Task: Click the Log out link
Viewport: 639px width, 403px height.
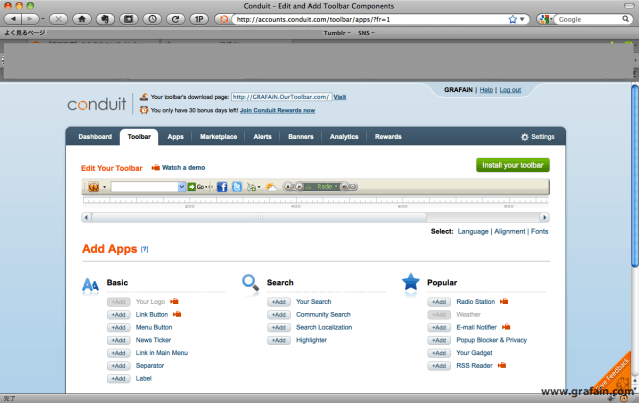Action: [x=510, y=90]
